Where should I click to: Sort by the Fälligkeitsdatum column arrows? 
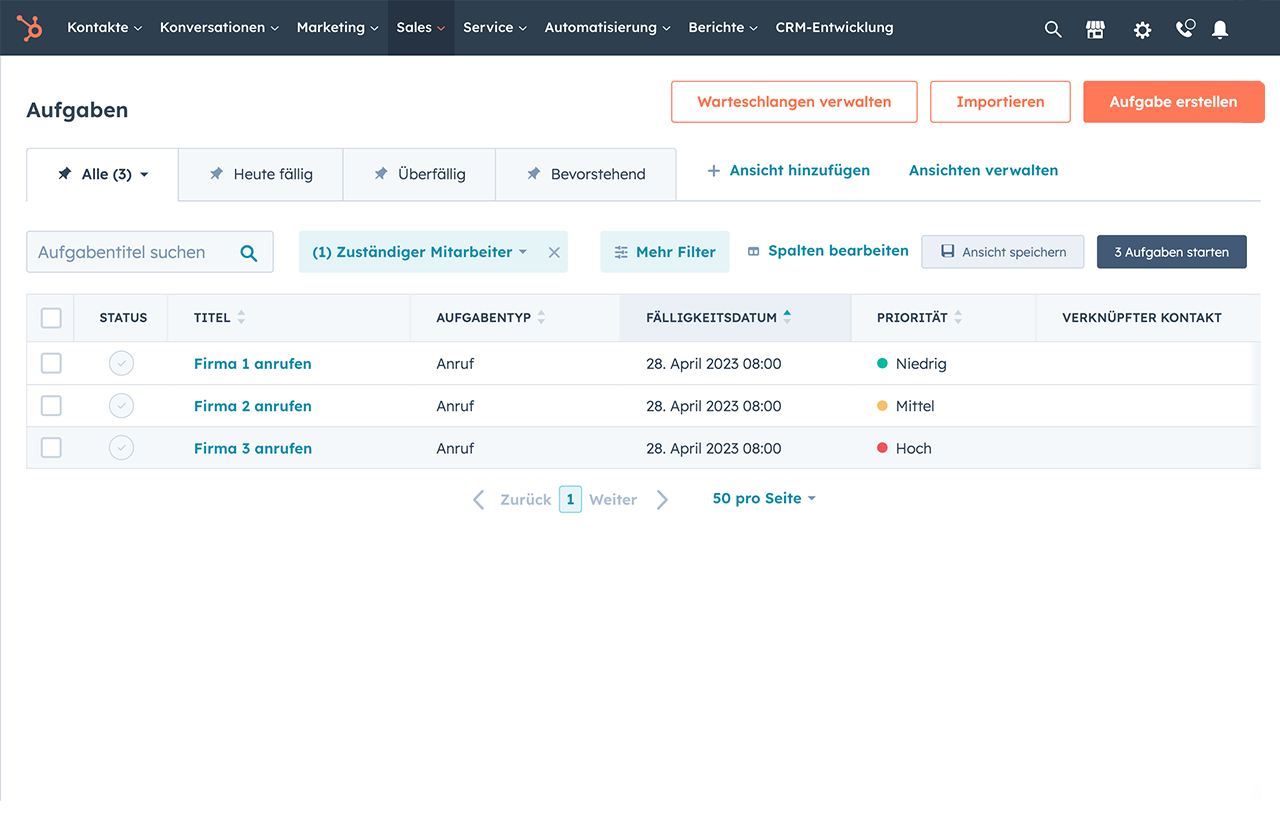click(x=787, y=317)
